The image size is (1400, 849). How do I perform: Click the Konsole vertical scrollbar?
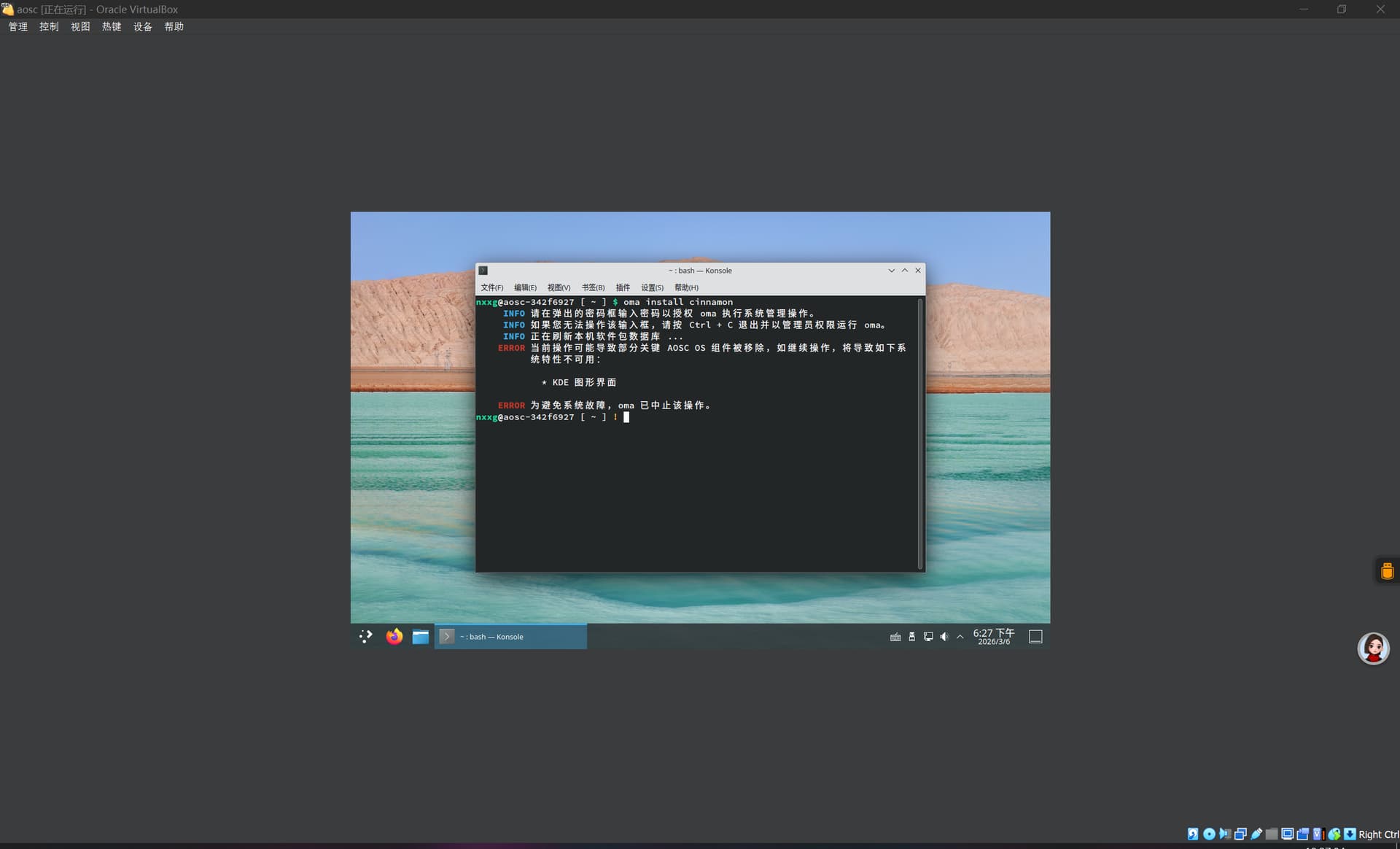[920, 433]
